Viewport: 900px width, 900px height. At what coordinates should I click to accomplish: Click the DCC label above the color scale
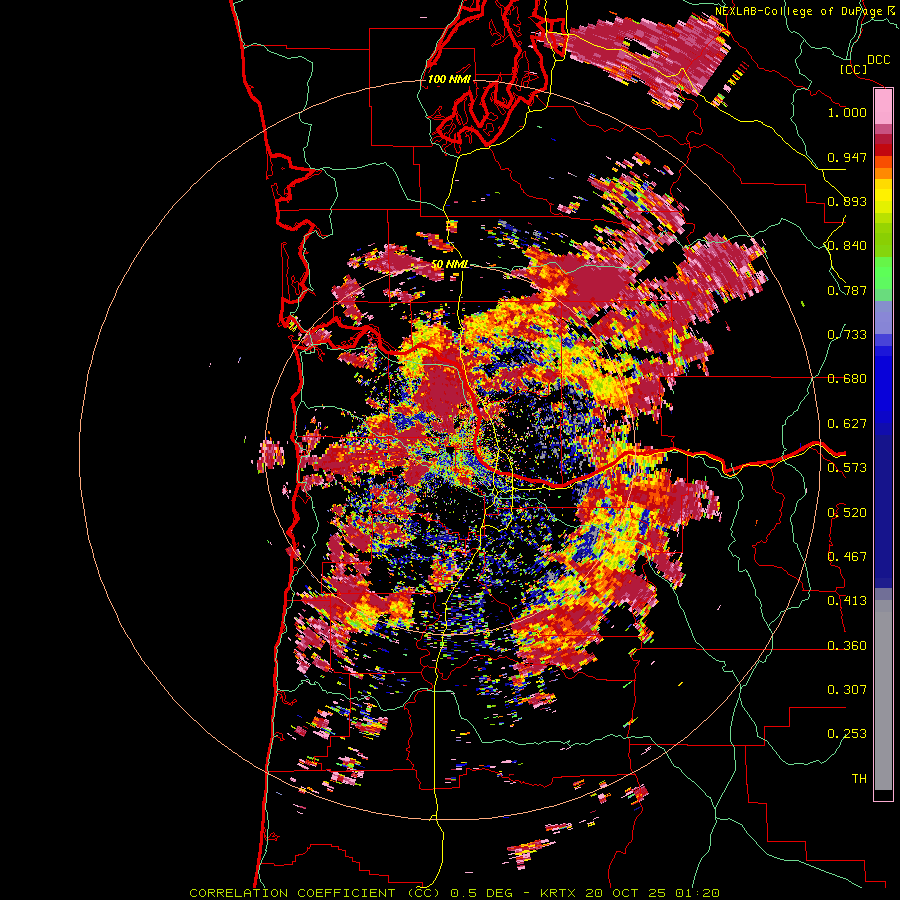[x=878, y=60]
